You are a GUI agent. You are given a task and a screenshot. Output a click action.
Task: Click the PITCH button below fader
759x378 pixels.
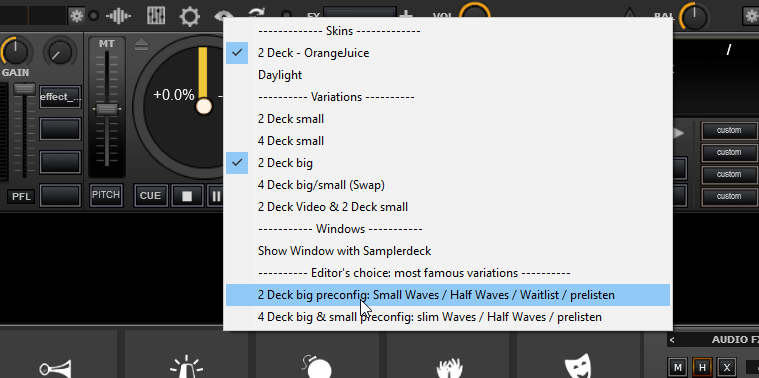tap(106, 195)
